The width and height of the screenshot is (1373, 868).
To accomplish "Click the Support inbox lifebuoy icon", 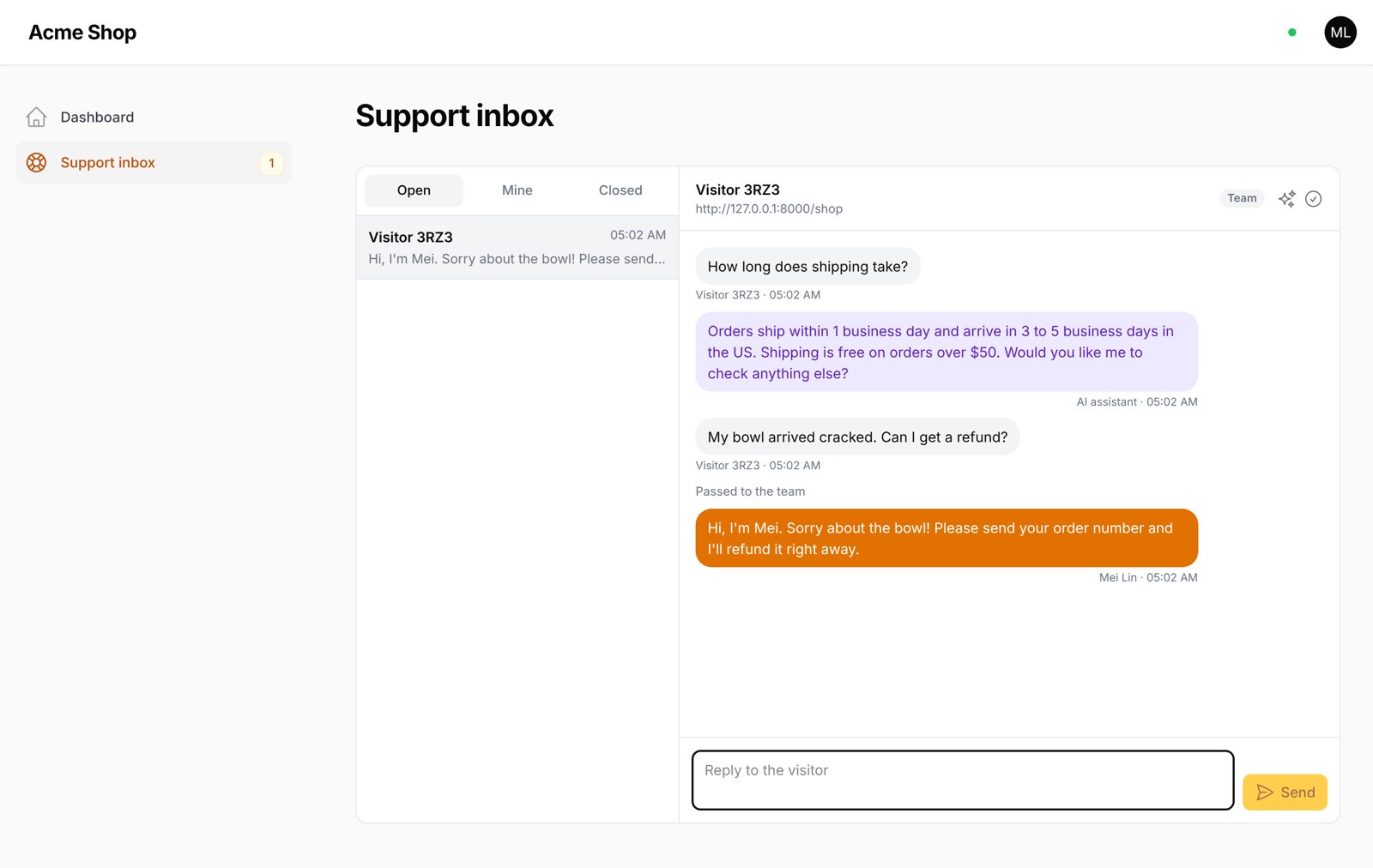I will [x=36, y=162].
